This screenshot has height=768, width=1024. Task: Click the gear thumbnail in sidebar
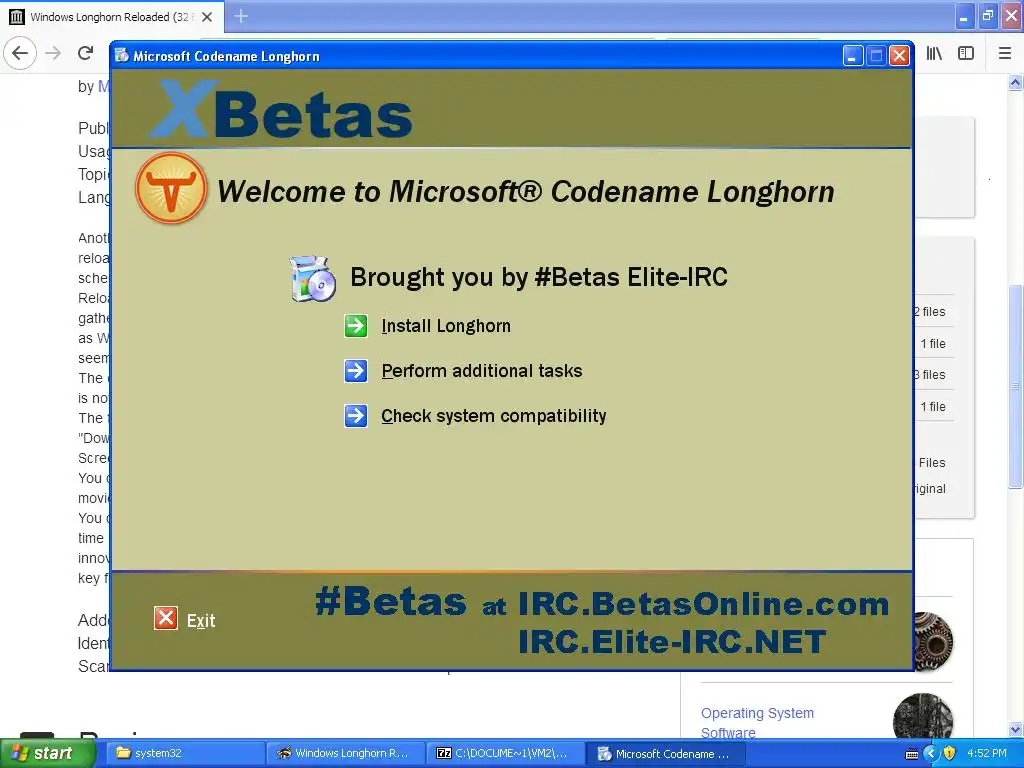point(933,641)
